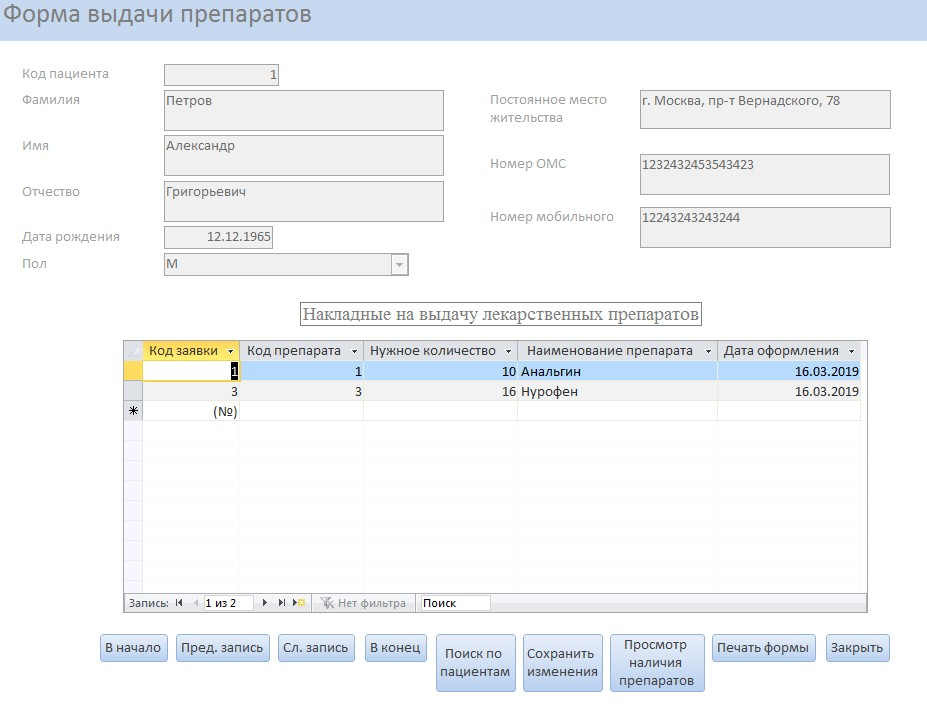Focus the Фамилия field containing Петров
Image resolution: width=927 pixels, height=704 pixels.
pyautogui.click(x=304, y=110)
